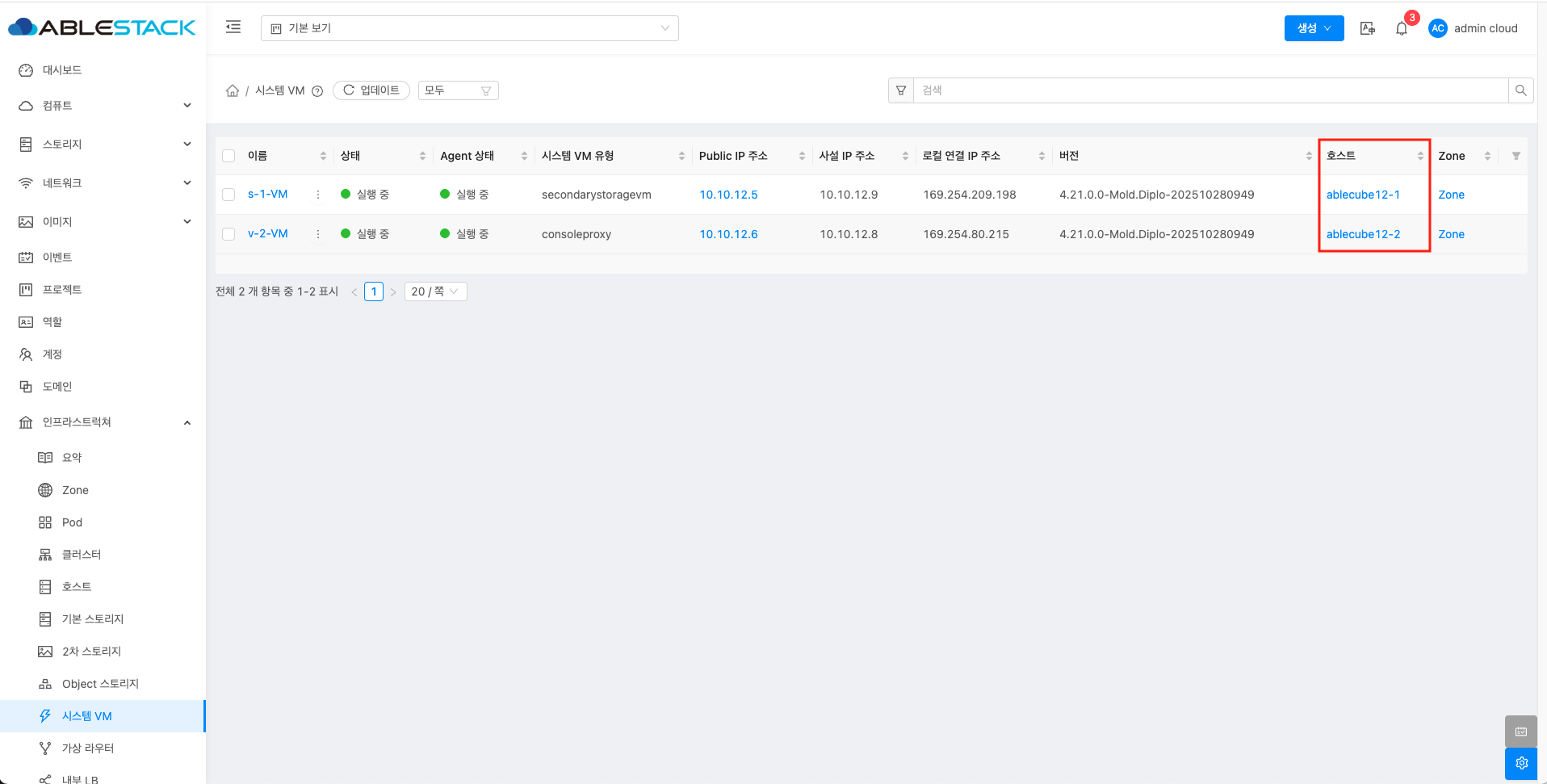Open the notifications bell
1547x784 pixels.
(1402, 28)
